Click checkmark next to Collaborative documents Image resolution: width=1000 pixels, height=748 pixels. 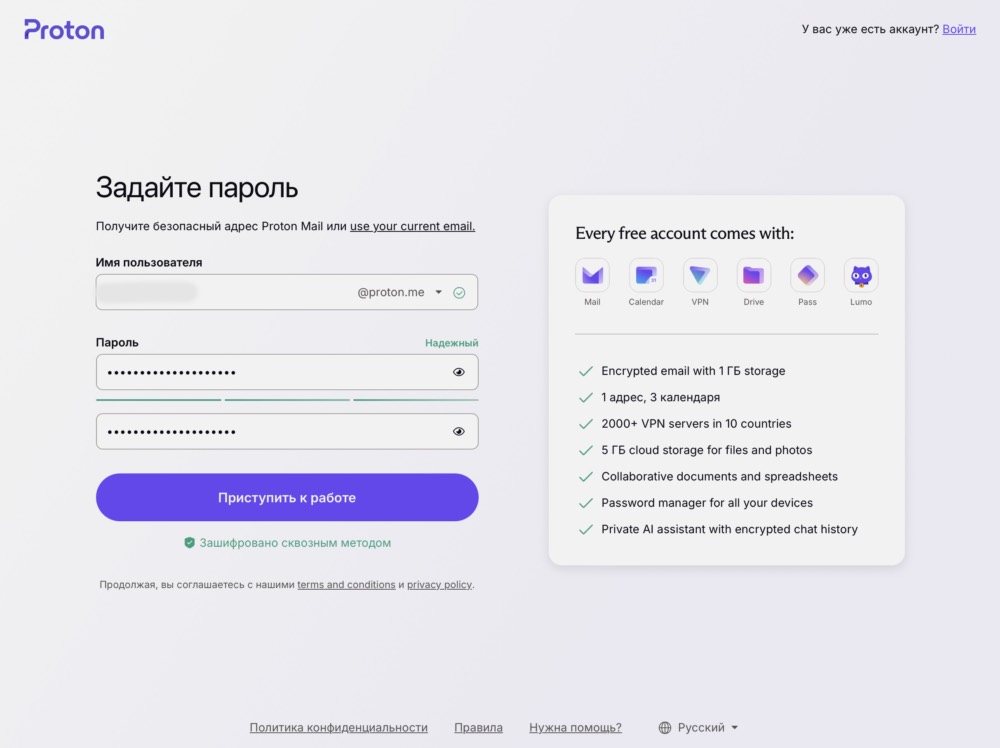click(585, 477)
